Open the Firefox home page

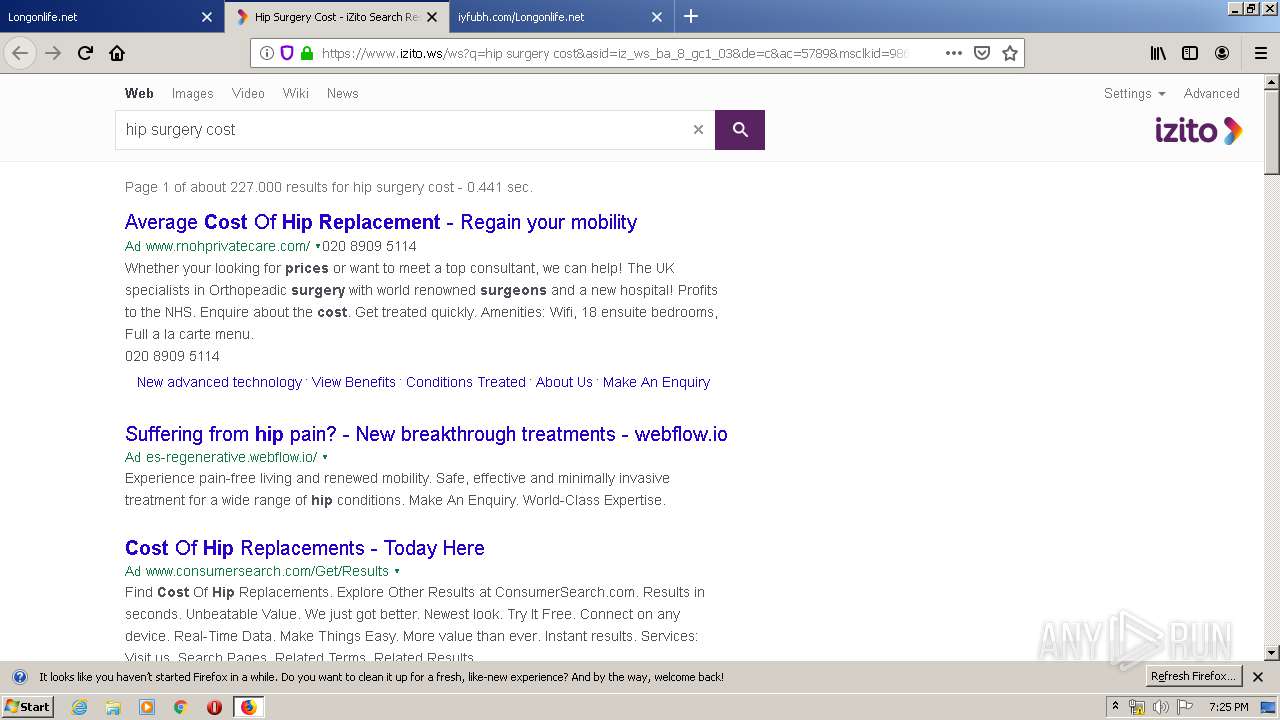click(x=117, y=53)
